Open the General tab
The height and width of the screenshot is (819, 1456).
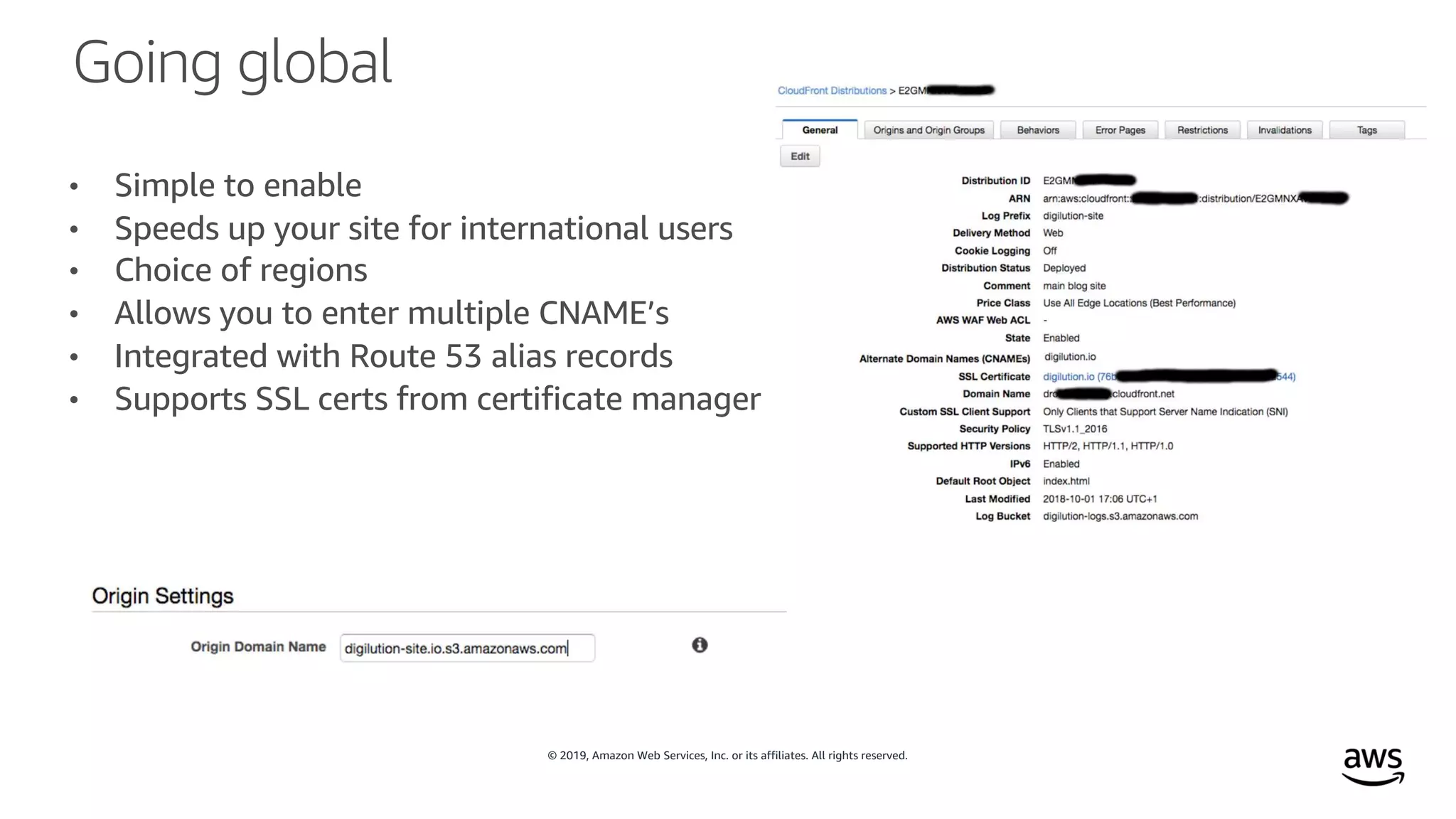[820, 130]
